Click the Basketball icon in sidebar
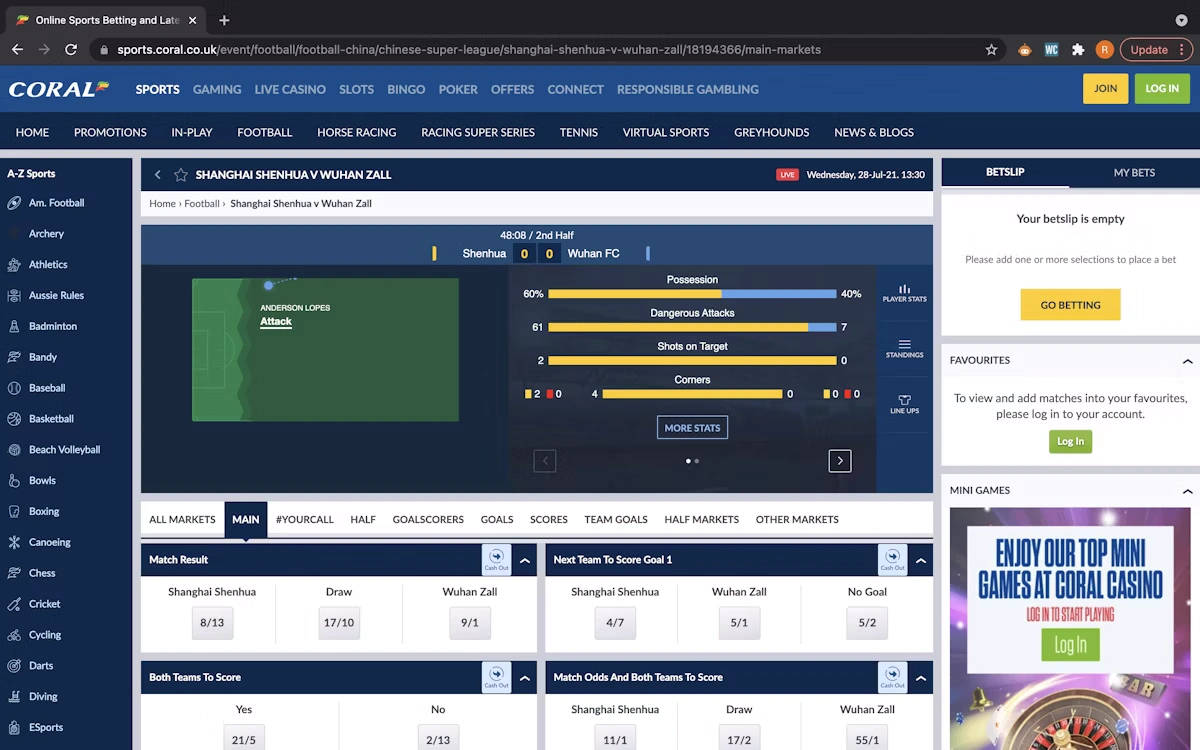 pyautogui.click(x=14, y=419)
